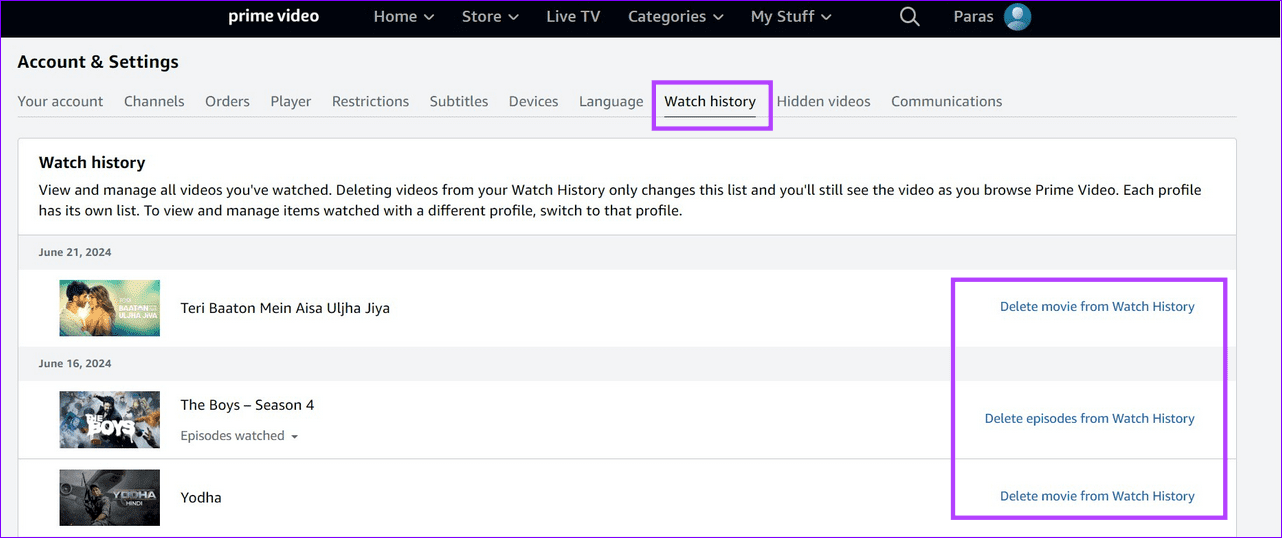Go to Live TV
Image resolution: width=1282 pixels, height=538 pixels.
[575, 17]
